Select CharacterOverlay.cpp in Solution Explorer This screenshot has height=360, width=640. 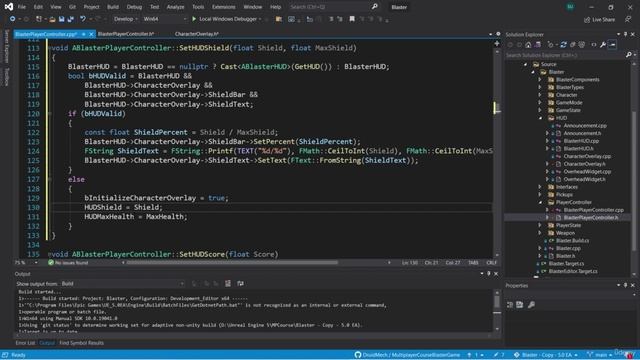pyautogui.click(x=587, y=156)
